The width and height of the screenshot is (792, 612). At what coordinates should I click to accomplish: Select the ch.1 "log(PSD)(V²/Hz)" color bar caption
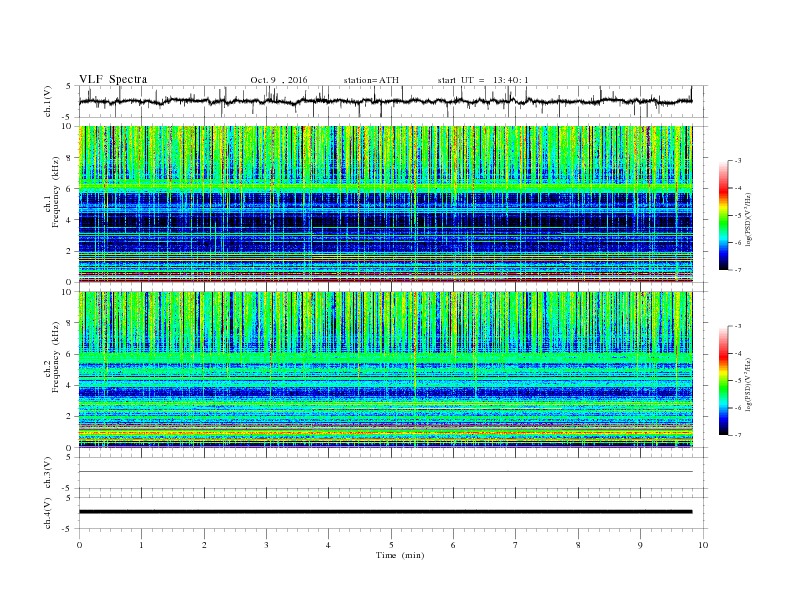pyautogui.click(x=750, y=219)
